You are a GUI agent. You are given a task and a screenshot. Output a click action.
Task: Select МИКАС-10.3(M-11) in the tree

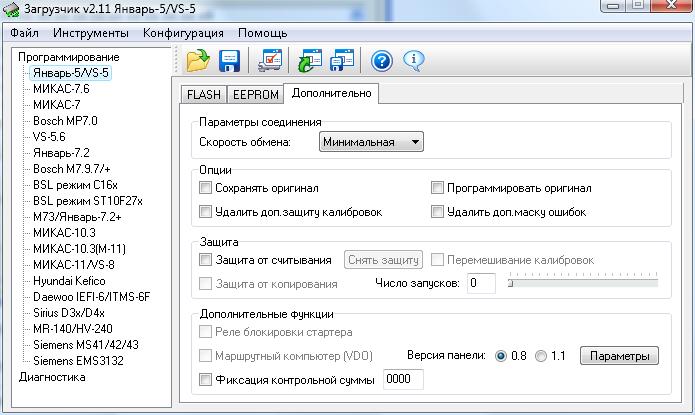point(79,249)
